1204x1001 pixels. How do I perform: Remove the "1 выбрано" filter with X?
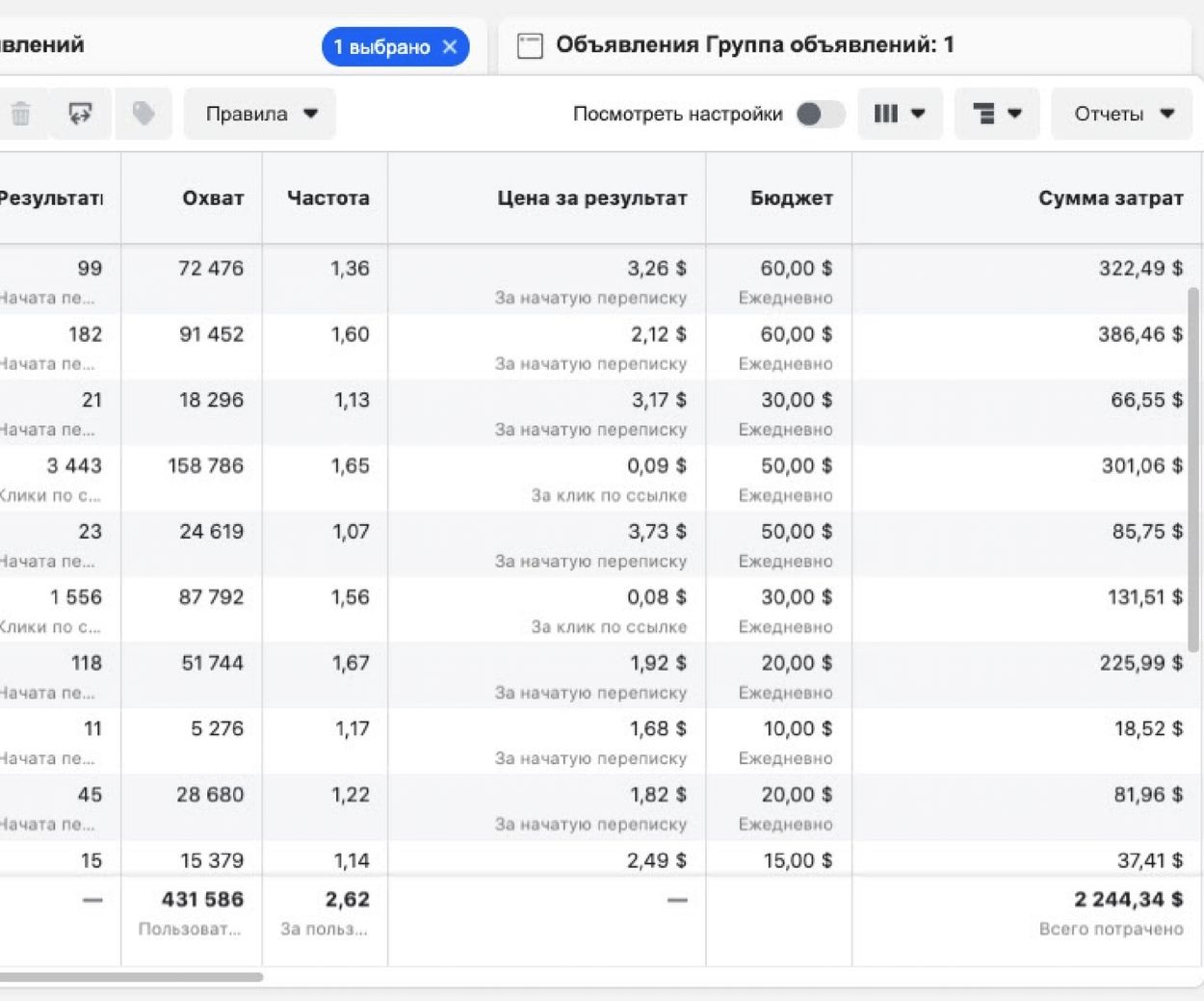click(x=450, y=46)
